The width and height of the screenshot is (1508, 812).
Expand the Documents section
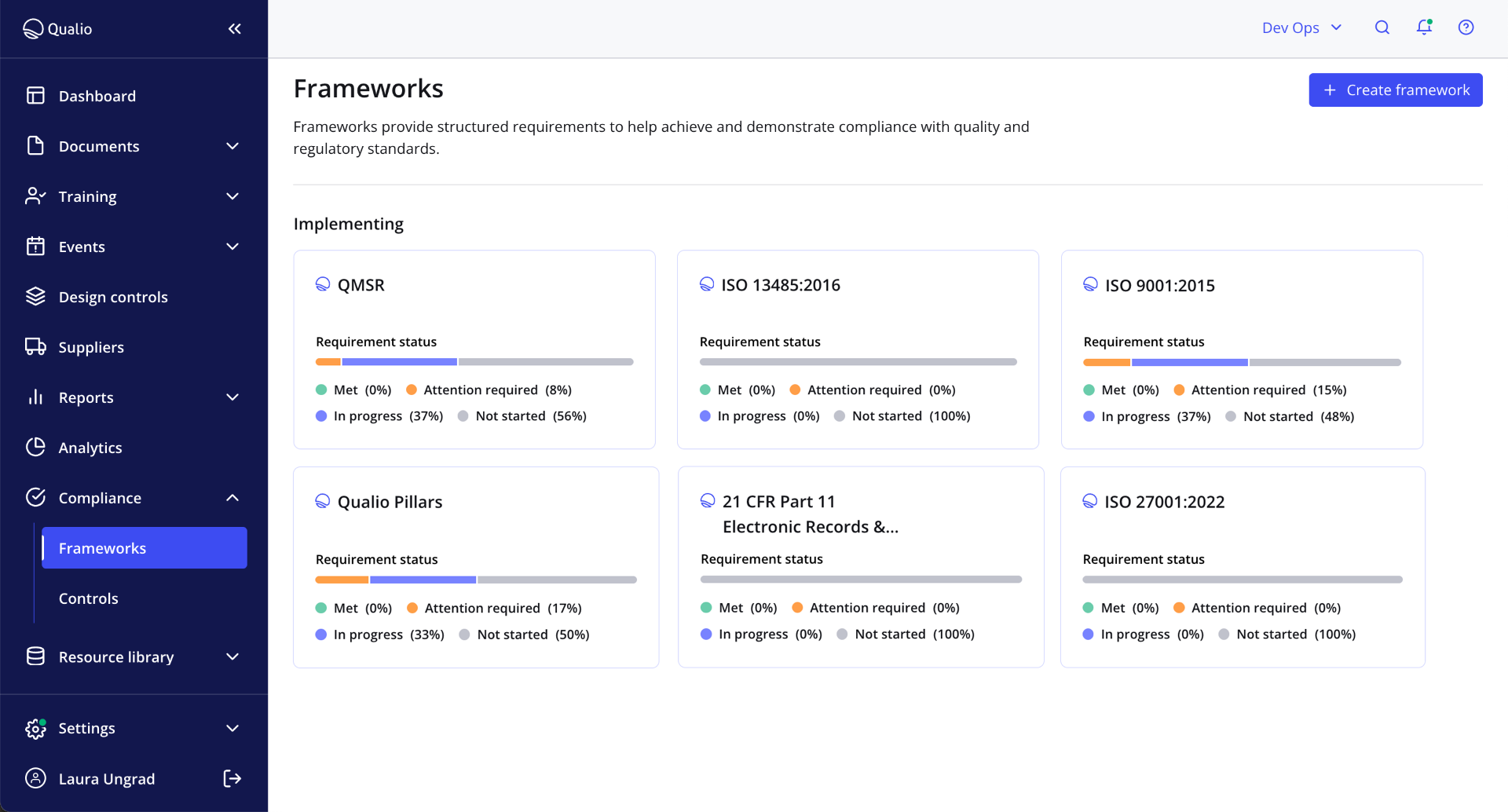tap(232, 146)
